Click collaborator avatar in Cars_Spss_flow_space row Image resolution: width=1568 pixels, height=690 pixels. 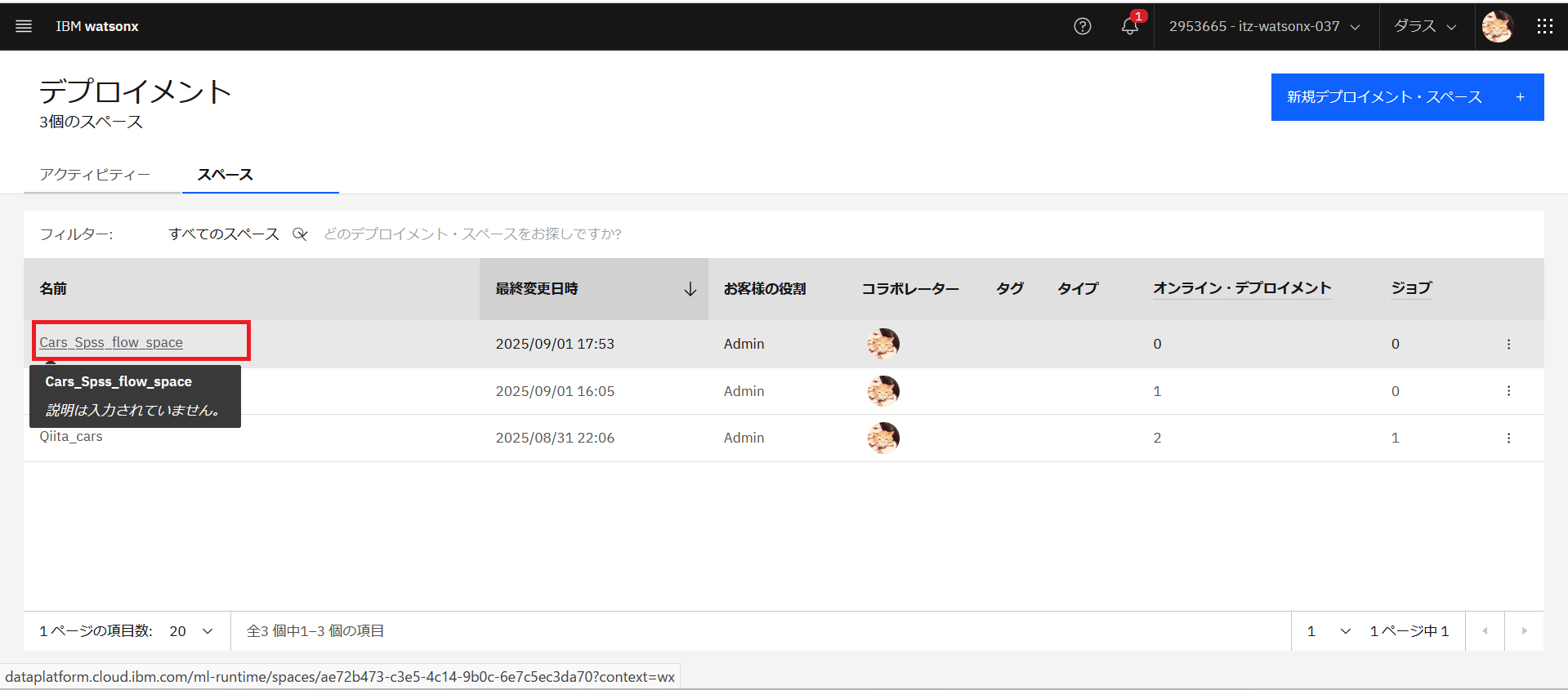click(x=883, y=344)
